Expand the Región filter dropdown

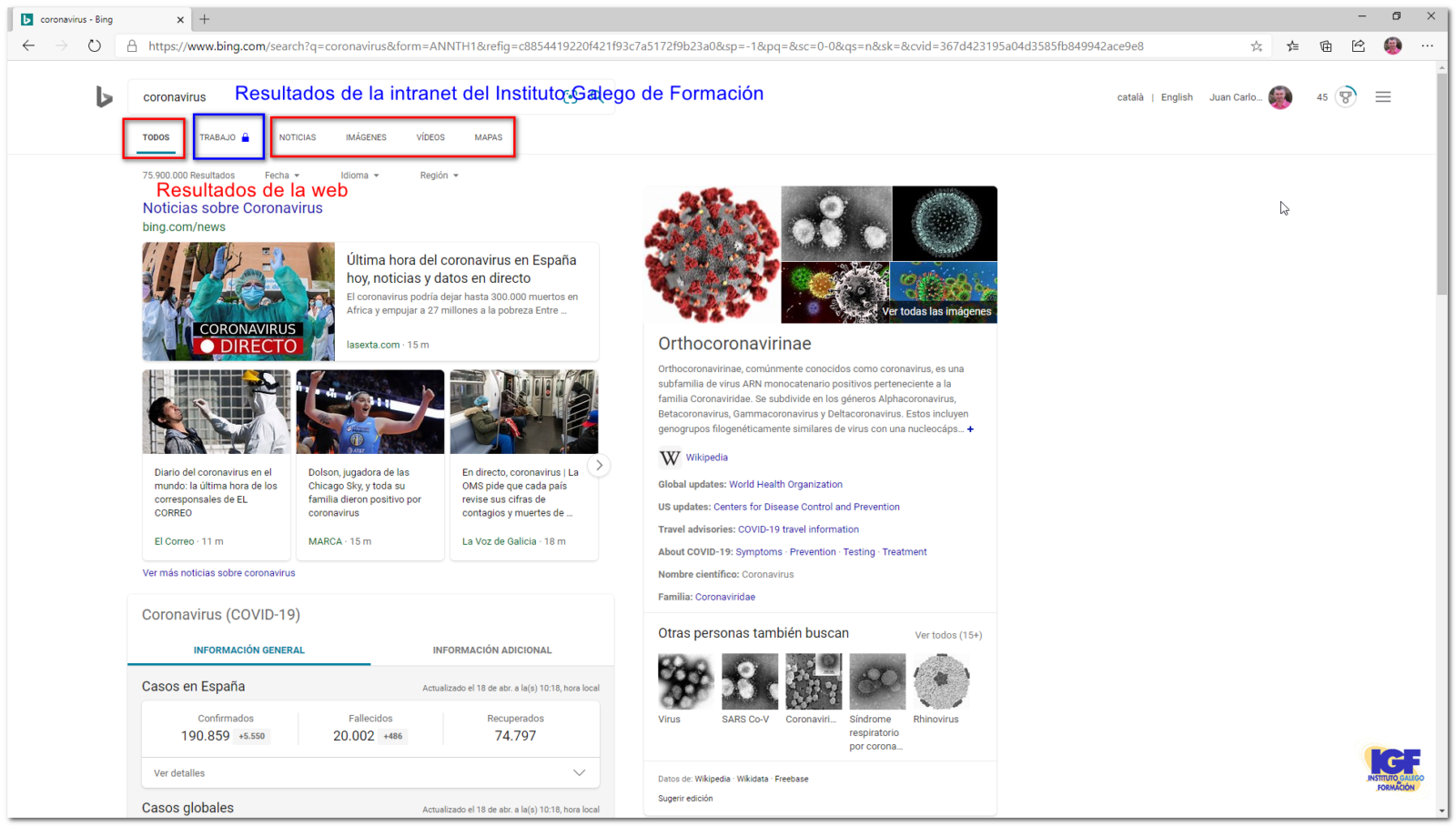click(x=439, y=176)
